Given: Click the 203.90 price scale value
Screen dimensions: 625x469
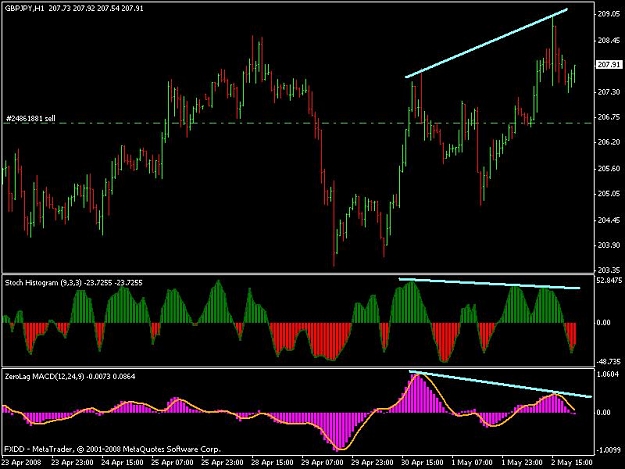Looking at the screenshot, I should [609, 245].
